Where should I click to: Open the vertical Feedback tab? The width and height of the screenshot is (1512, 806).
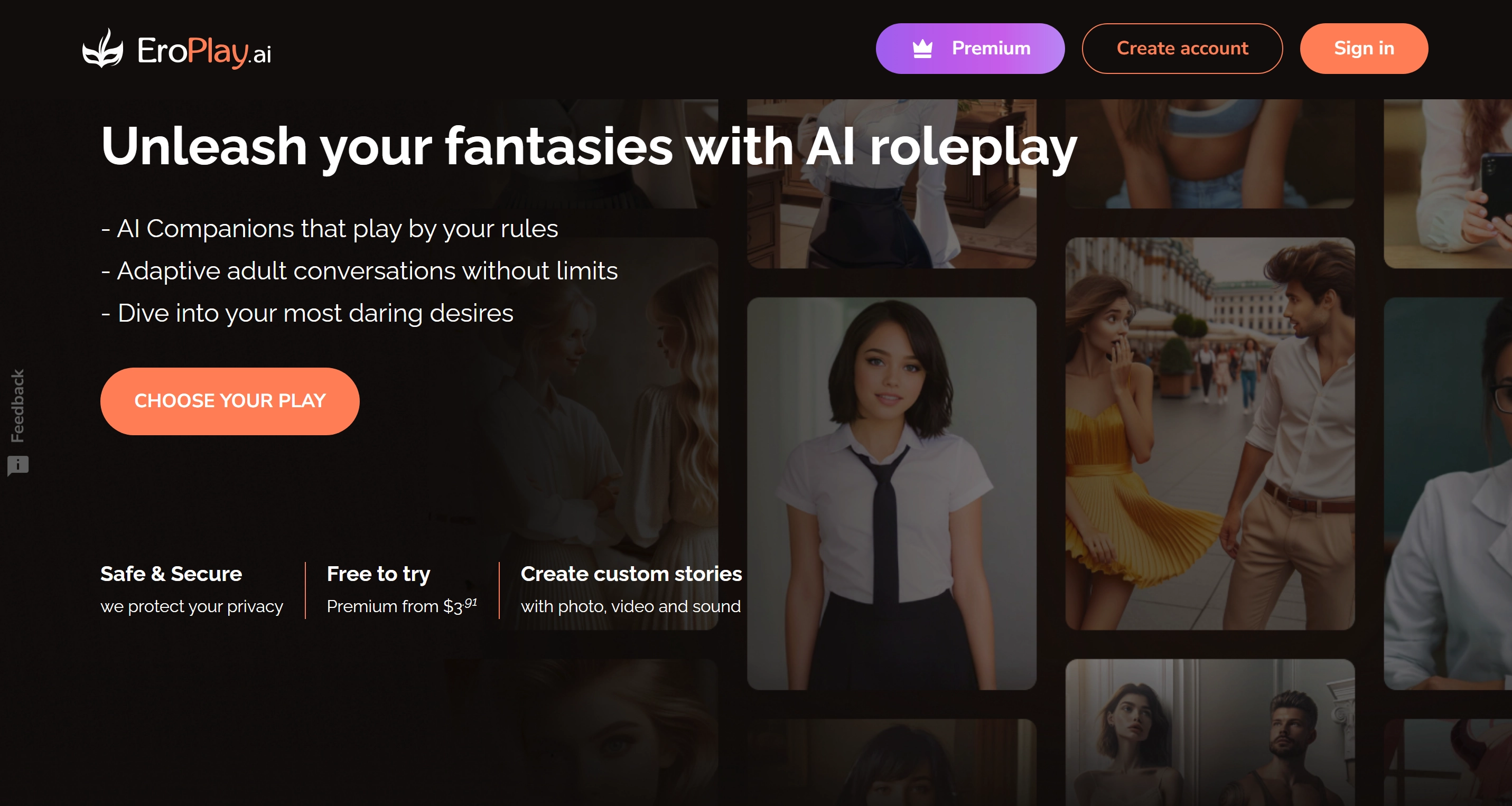pyautogui.click(x=17, y=405)
